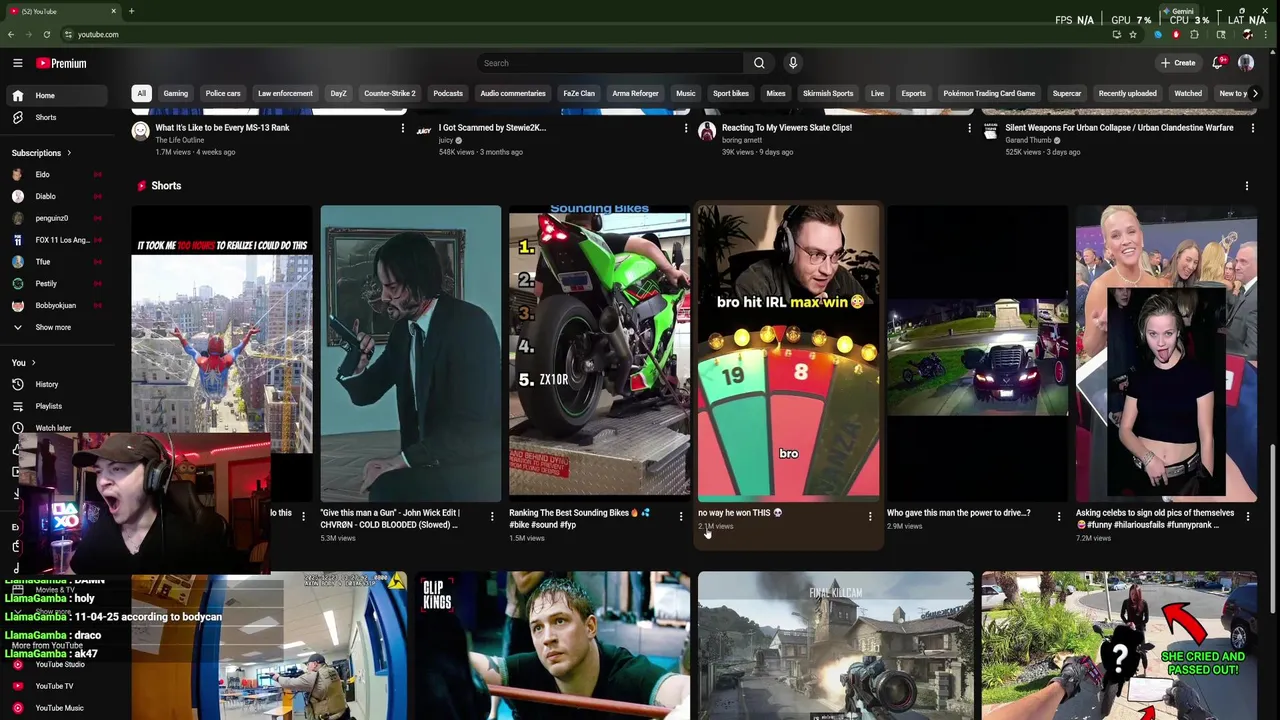Screen dimensions: 1280x720
Task: Open the Create dropdown button
Action: (x=1178, y=63)
